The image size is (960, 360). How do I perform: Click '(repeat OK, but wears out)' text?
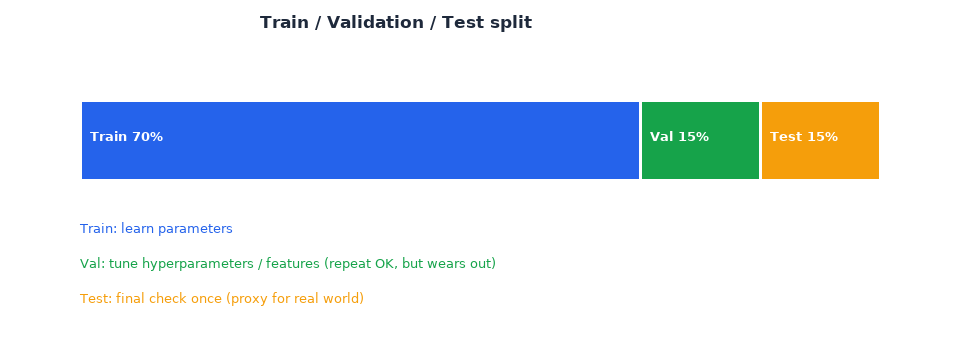click(x=410, y=264)
